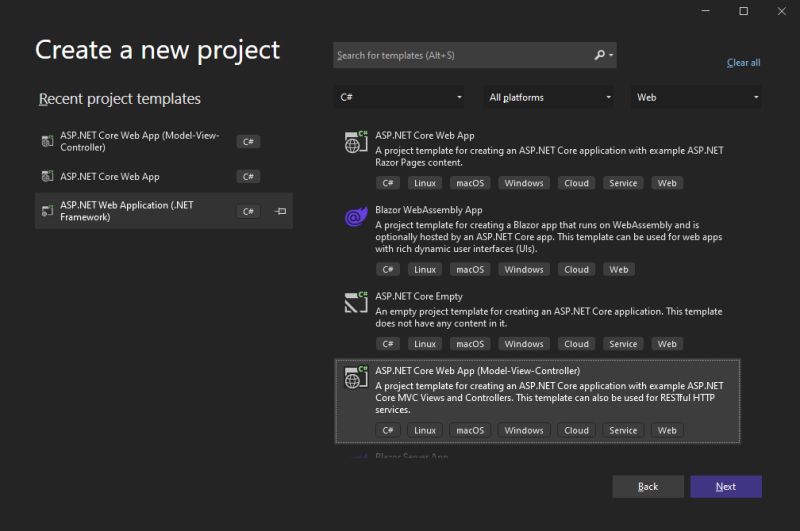The image size is (800, 531).
Task: Click the partially visible Blazor Server App entry
Action: tap(411, 455)
